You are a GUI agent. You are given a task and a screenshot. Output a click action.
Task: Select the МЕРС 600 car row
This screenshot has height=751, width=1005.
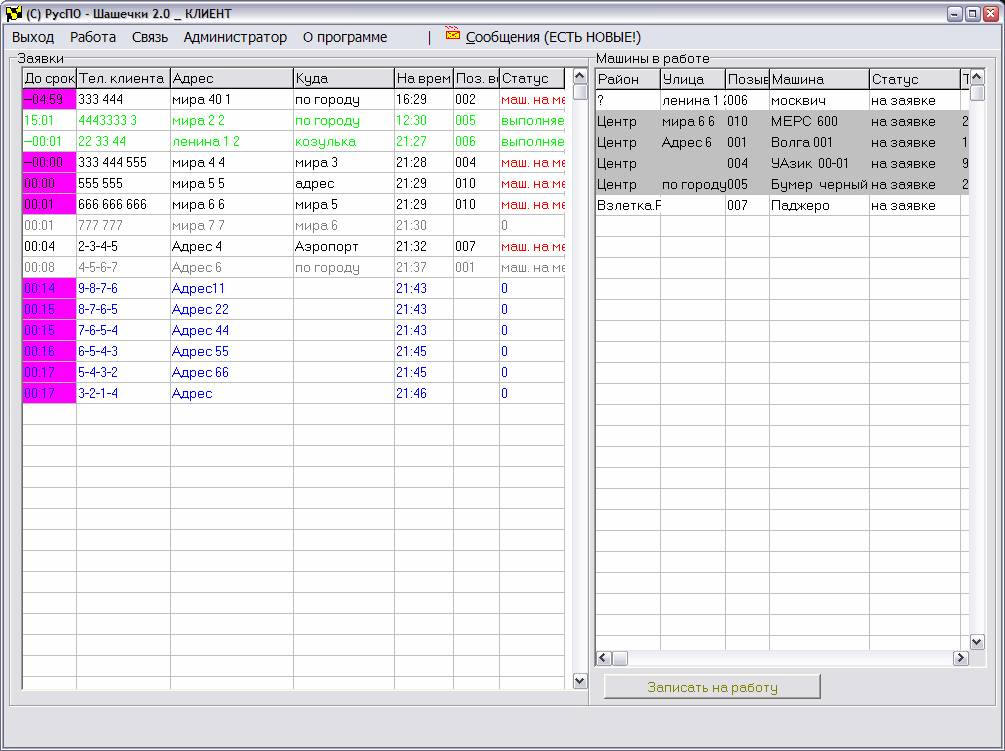coord(804,122)
